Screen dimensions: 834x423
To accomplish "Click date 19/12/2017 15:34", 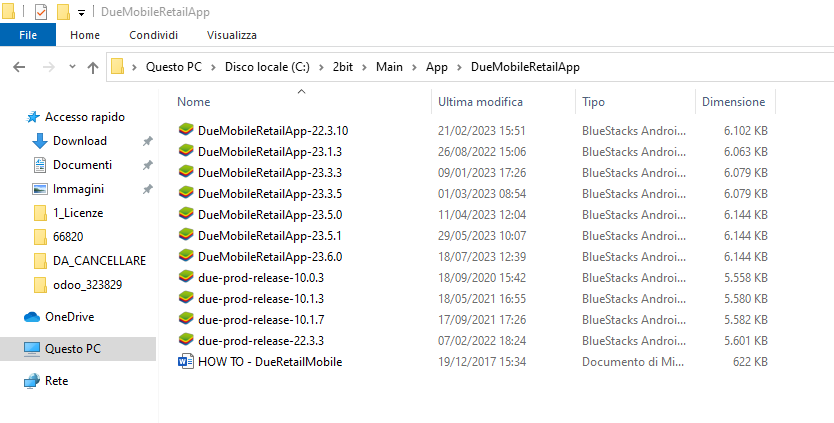I will [x=482, y=362].
